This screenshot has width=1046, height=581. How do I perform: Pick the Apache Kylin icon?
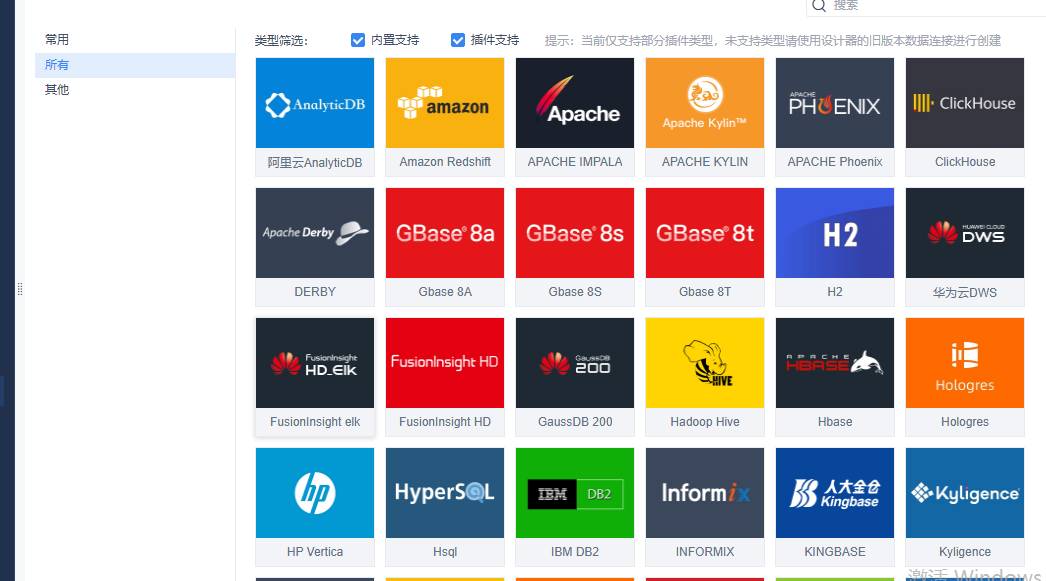point(705,103)
